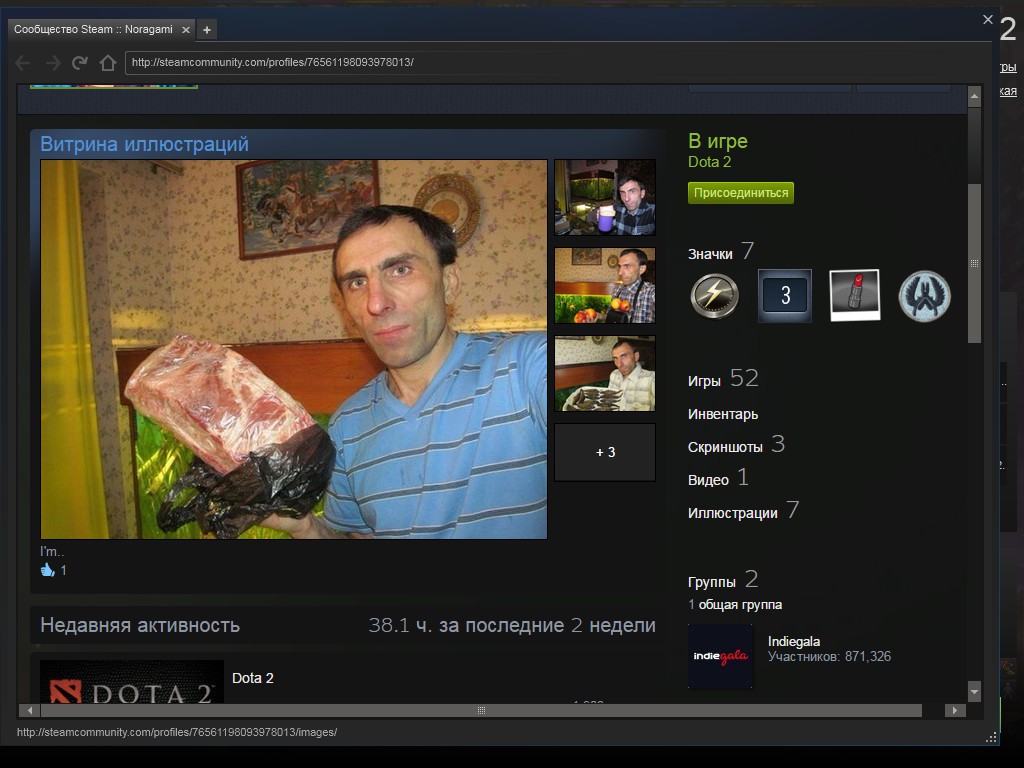Open the Инвентарь inventory link
Viewport: 1024px width, 768px height.
coord(723,414)
